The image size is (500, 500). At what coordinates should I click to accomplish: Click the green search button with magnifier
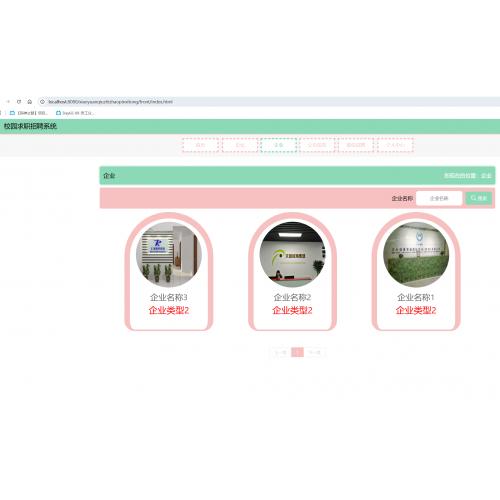(479, 198)
